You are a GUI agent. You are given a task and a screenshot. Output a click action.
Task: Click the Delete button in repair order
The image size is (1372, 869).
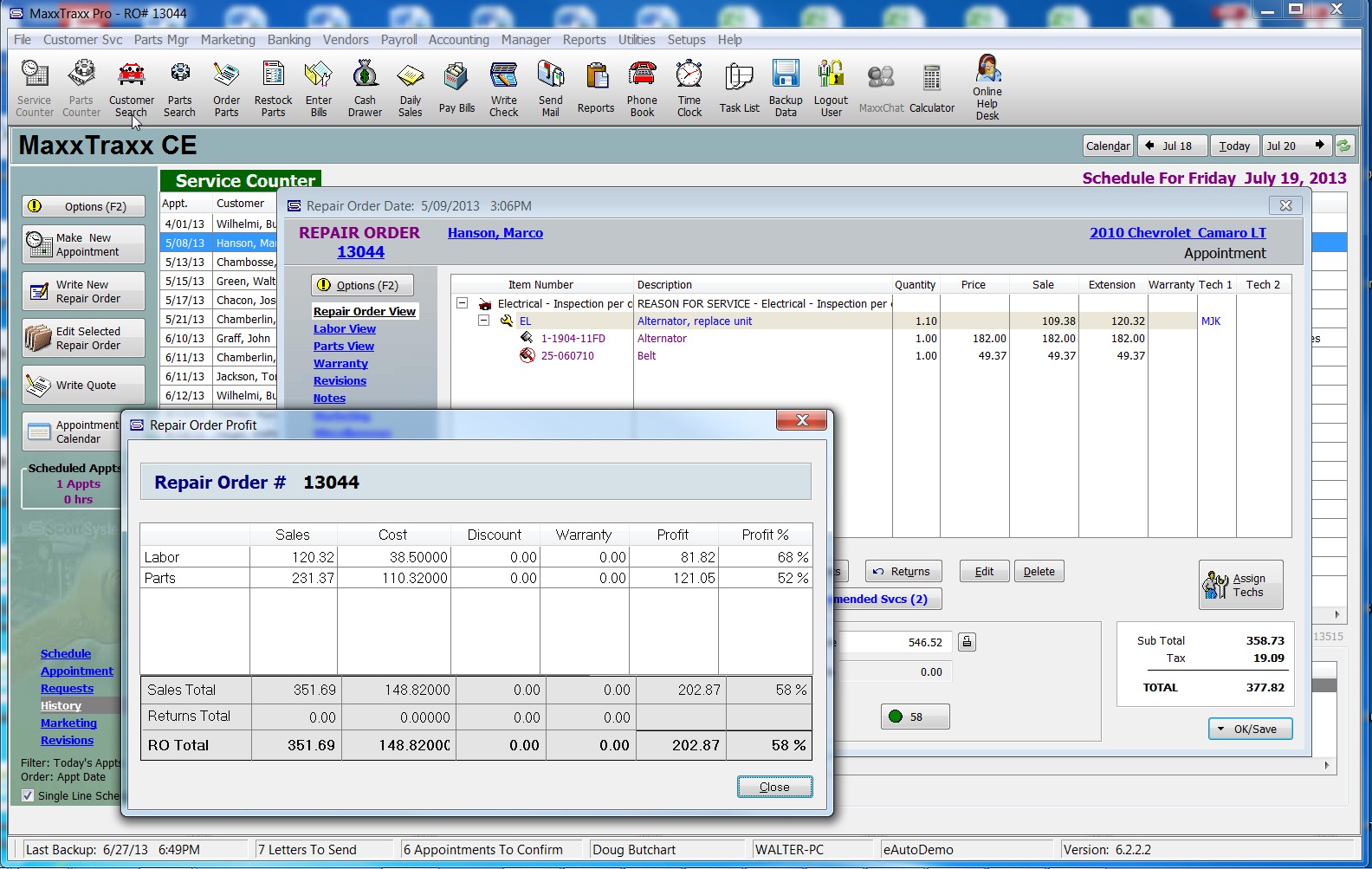pos(1039,571)
